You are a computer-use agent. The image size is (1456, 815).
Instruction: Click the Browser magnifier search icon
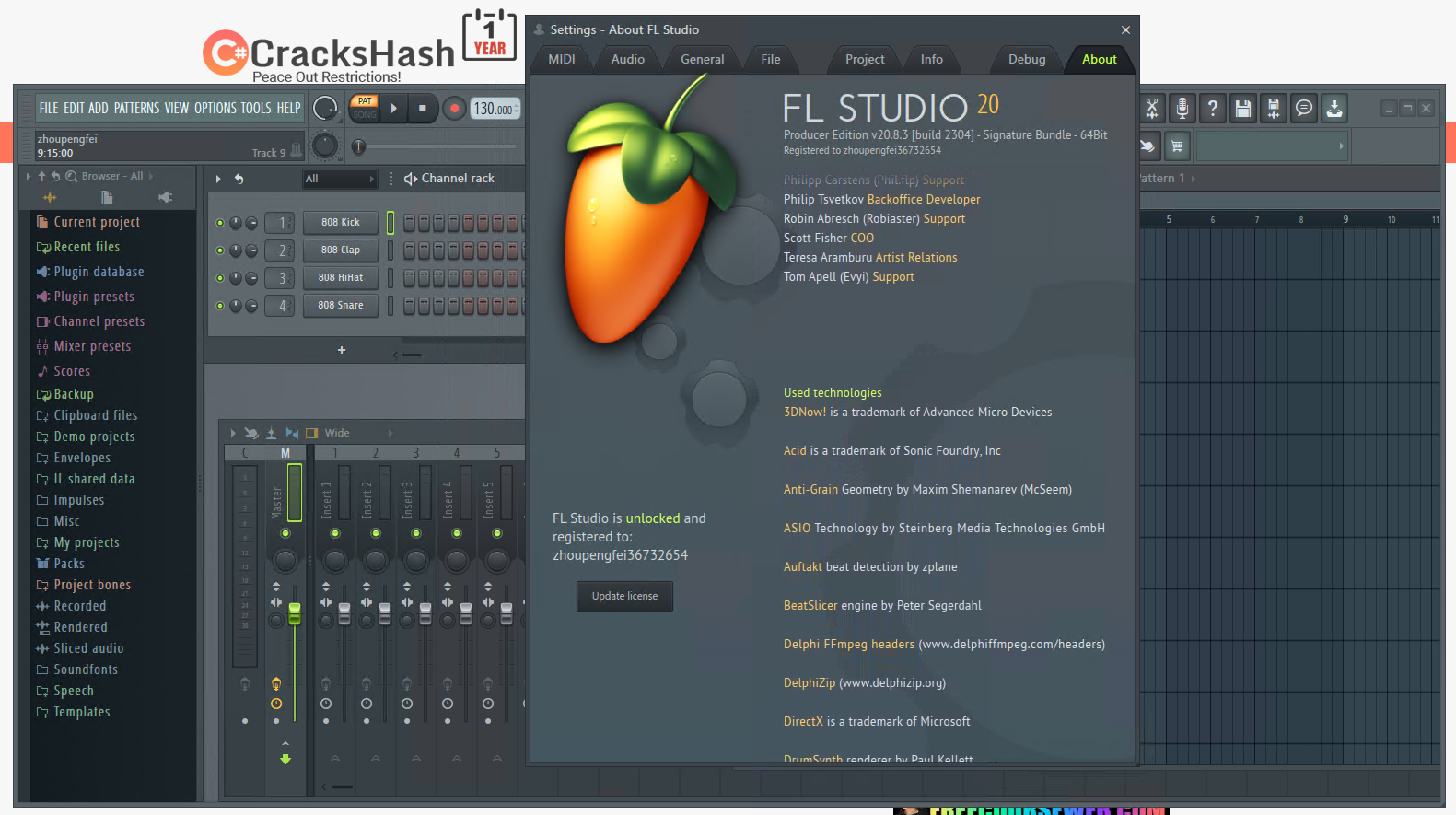(x=71, y=176)
